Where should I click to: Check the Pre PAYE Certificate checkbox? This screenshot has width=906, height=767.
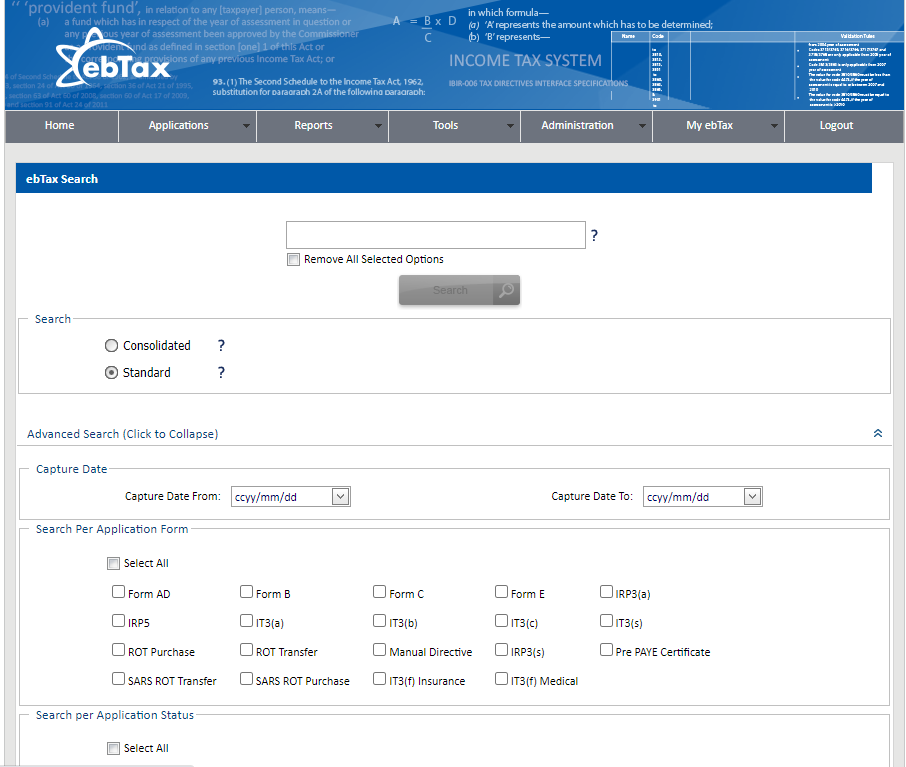(x=606, y=650)
